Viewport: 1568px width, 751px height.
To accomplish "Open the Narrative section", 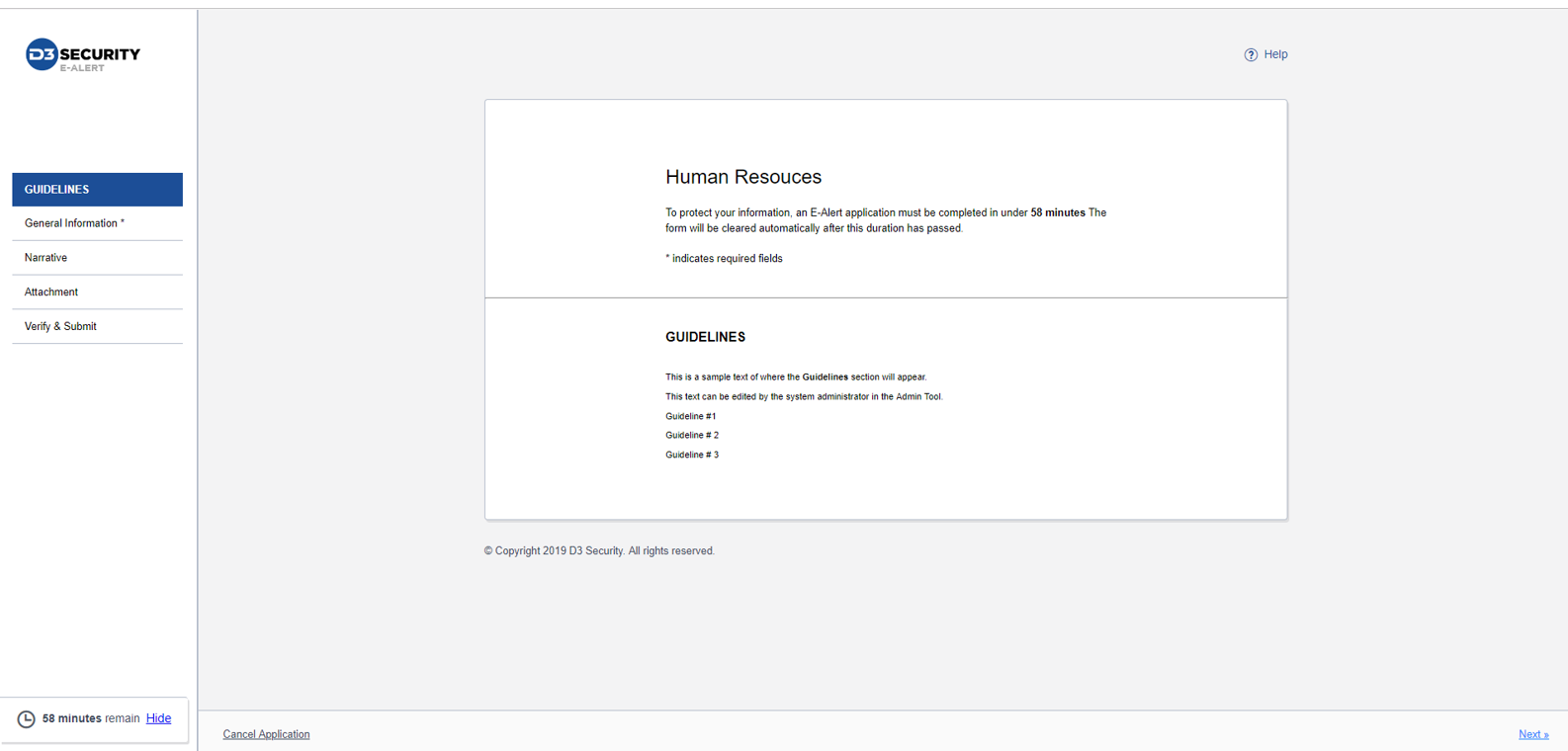I will pyautogui.click(x=46, y=258).
